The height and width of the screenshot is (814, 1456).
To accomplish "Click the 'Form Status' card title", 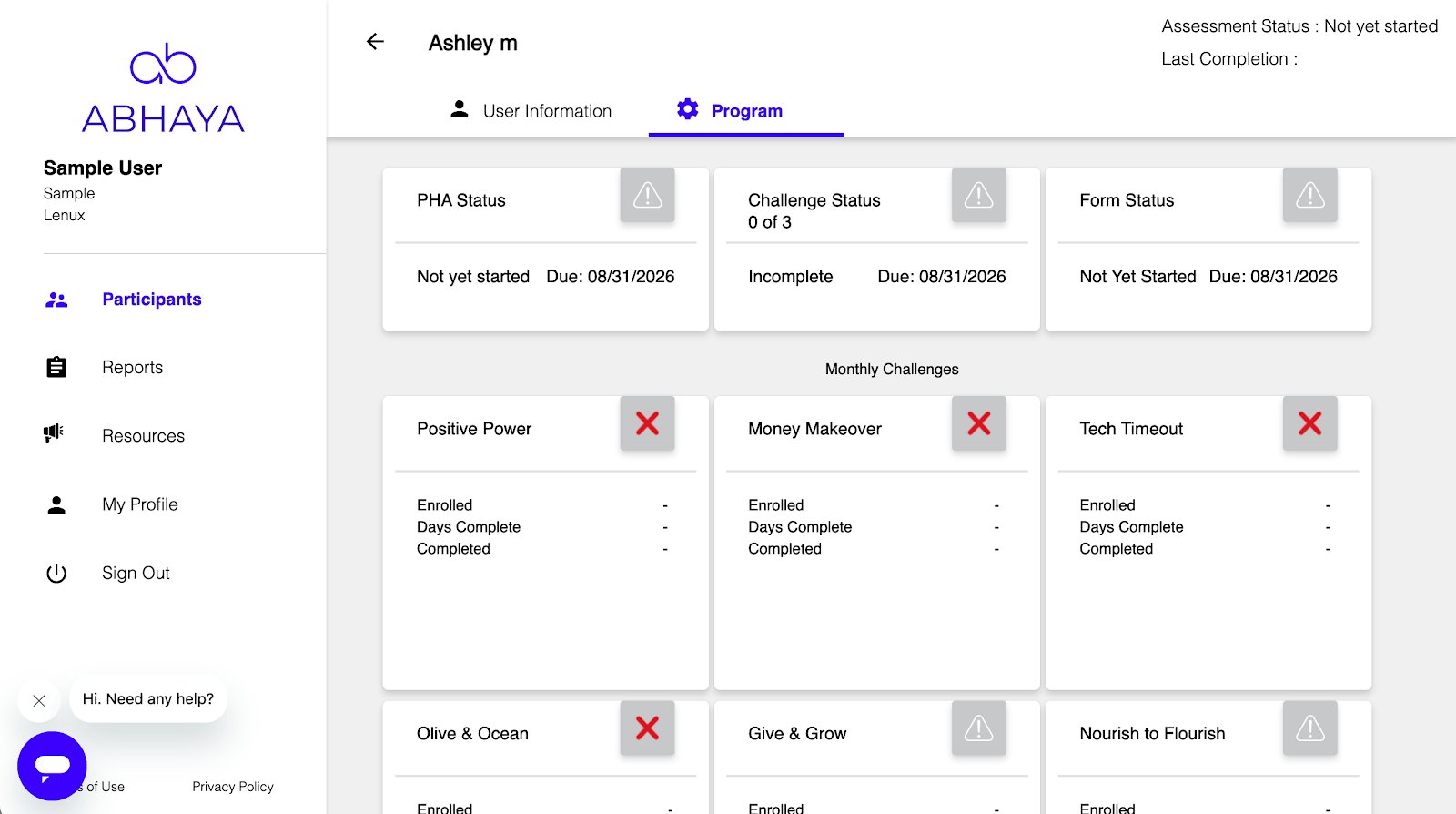I will click(1127, 200).
